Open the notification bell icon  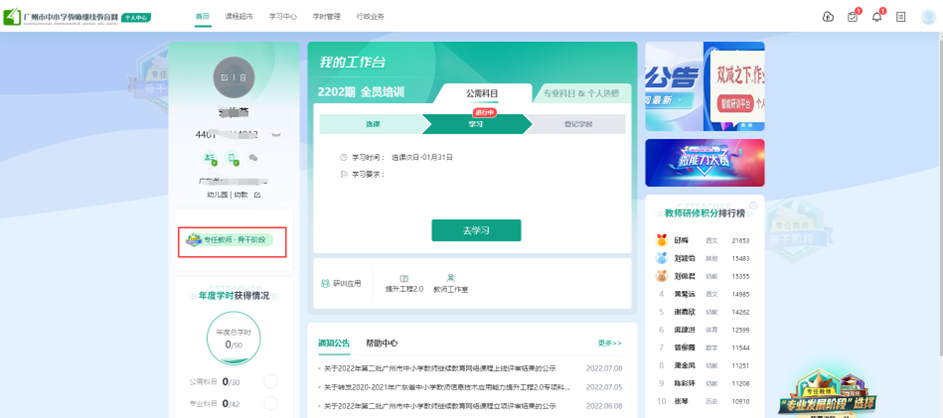(877, 17)
